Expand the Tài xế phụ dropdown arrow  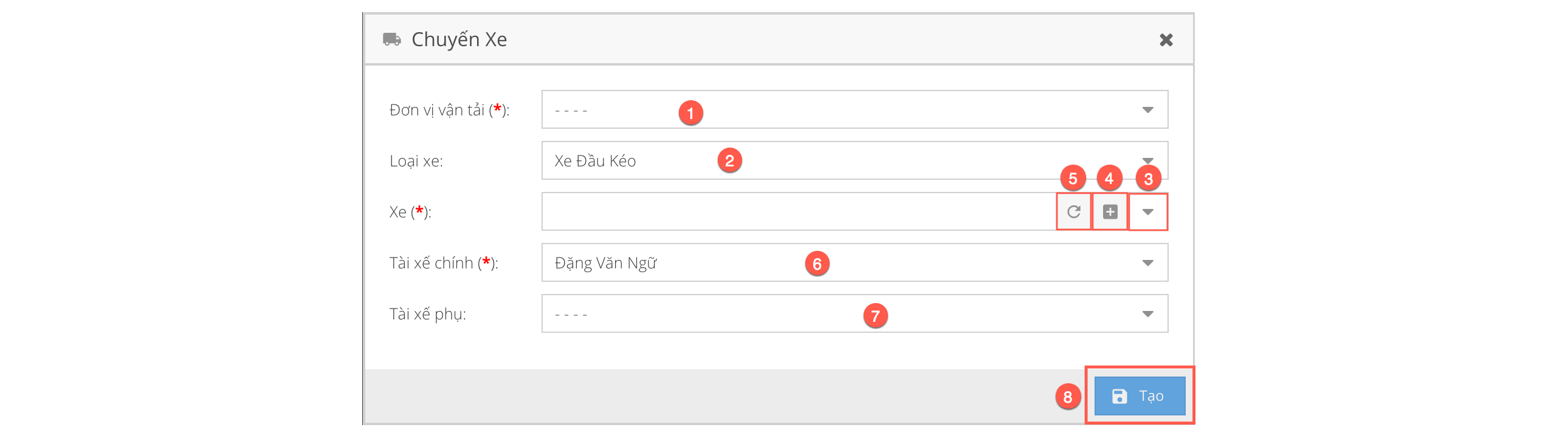pos(1147,314)
